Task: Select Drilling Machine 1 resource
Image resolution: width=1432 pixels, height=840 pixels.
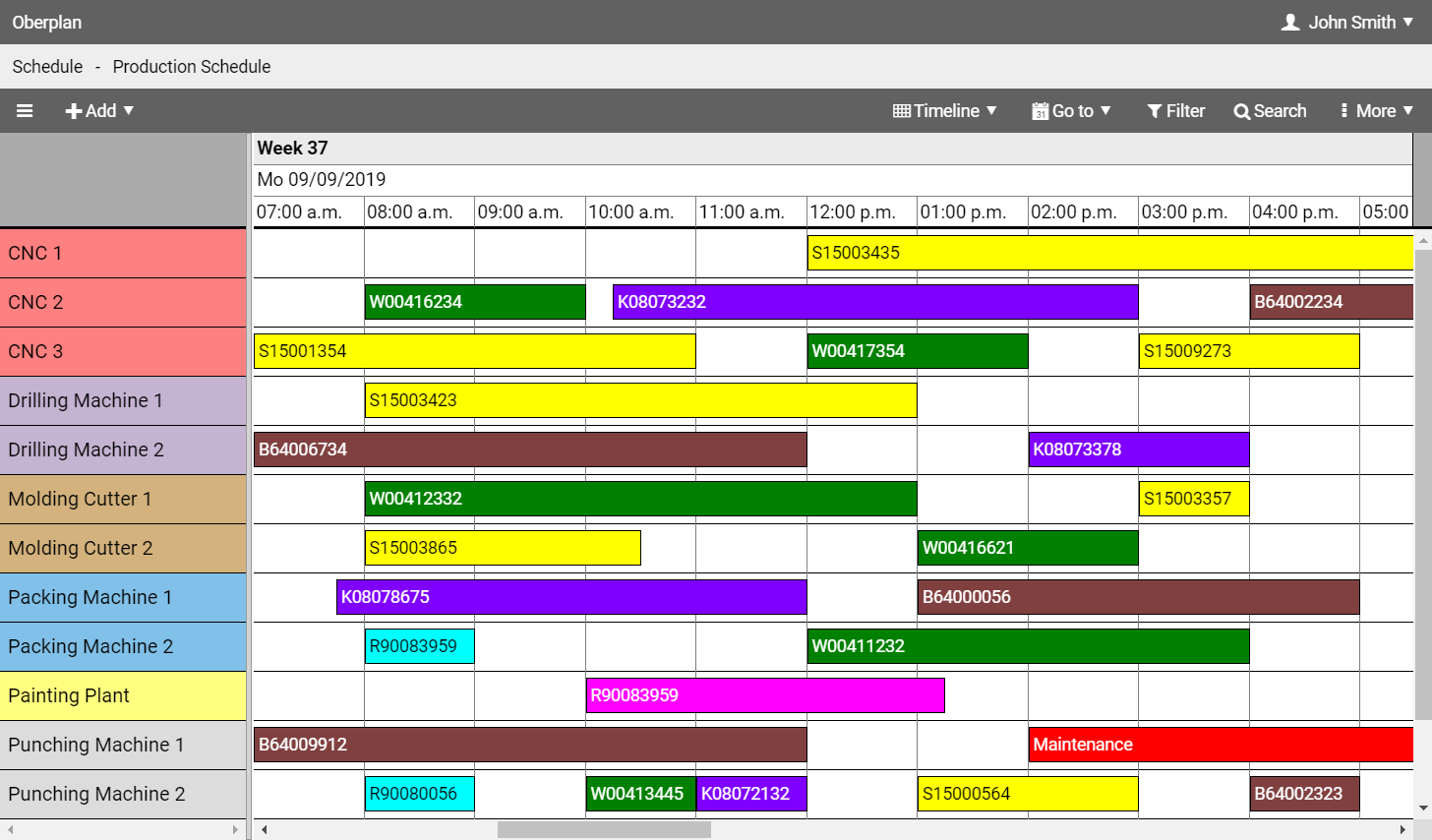Action: click(123, 401)
